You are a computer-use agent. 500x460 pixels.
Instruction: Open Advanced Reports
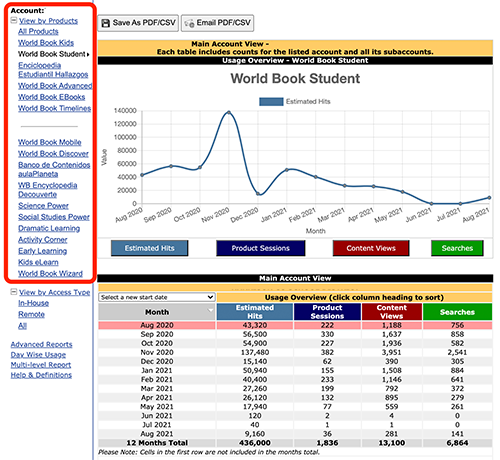coord(41,344)
